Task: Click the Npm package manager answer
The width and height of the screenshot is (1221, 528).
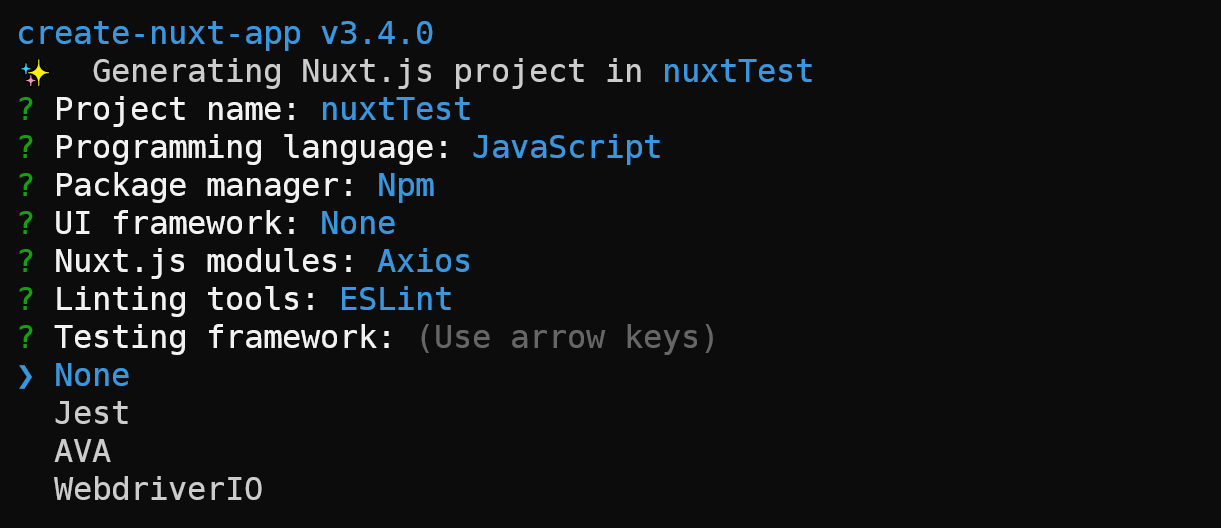Action: coord(406,186)
